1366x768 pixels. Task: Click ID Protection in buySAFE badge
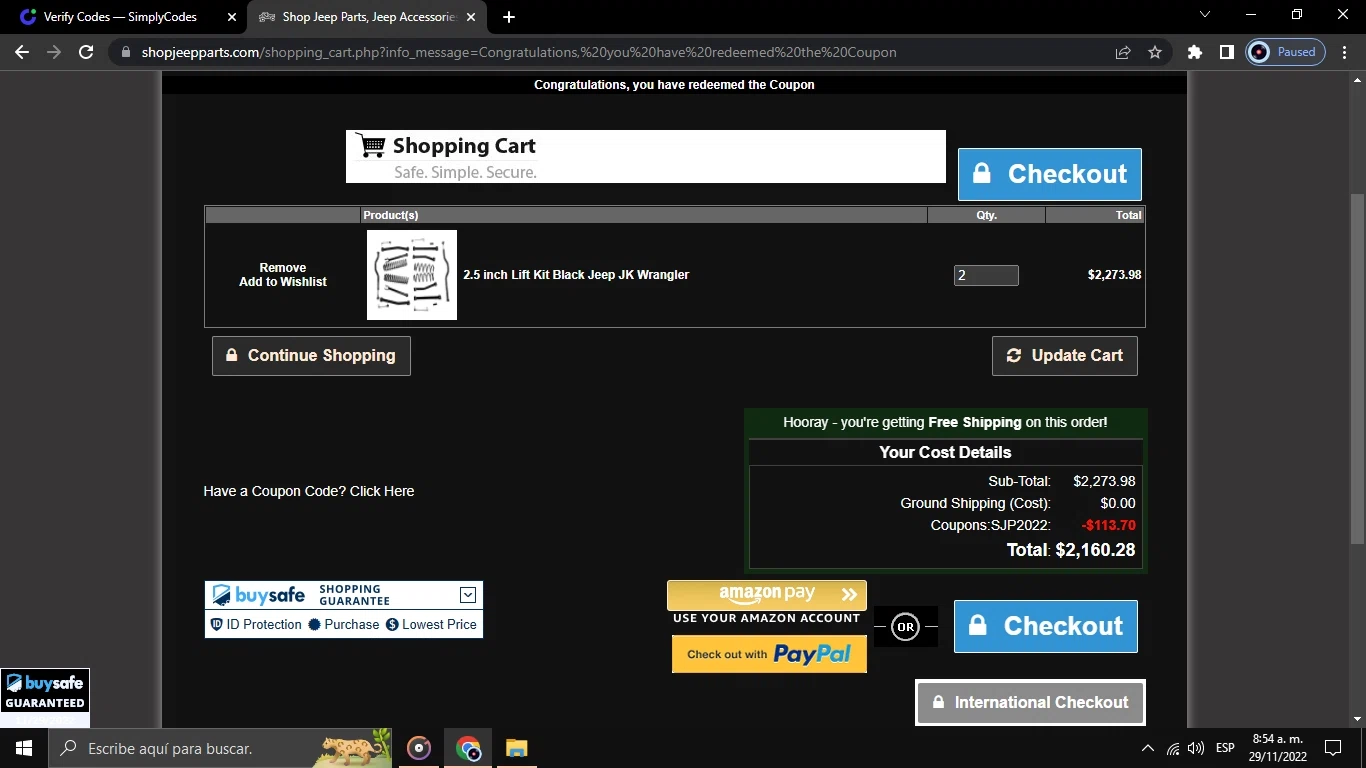[256, 624]
